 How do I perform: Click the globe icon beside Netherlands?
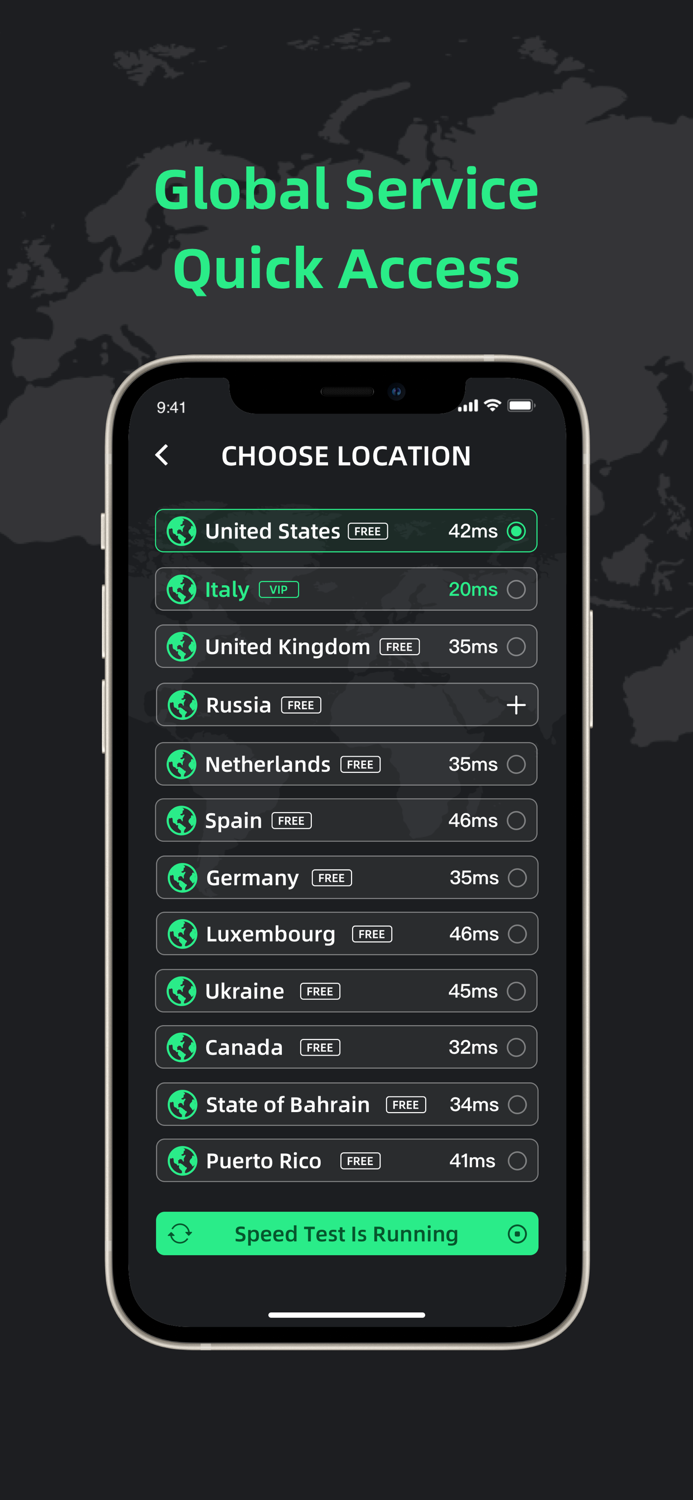tap(181, 764)
